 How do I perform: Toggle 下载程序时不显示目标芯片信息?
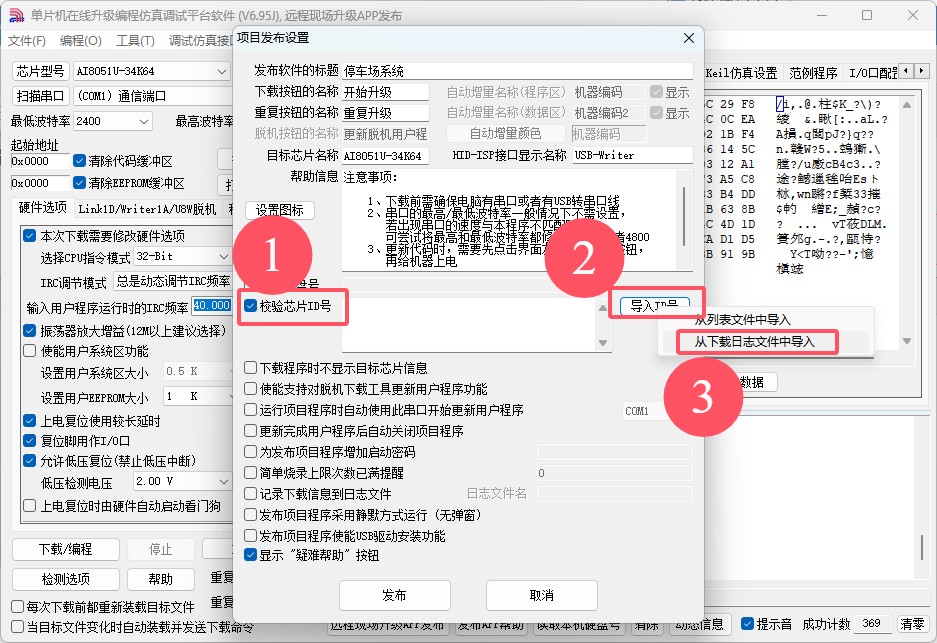(x=250, y=368)
